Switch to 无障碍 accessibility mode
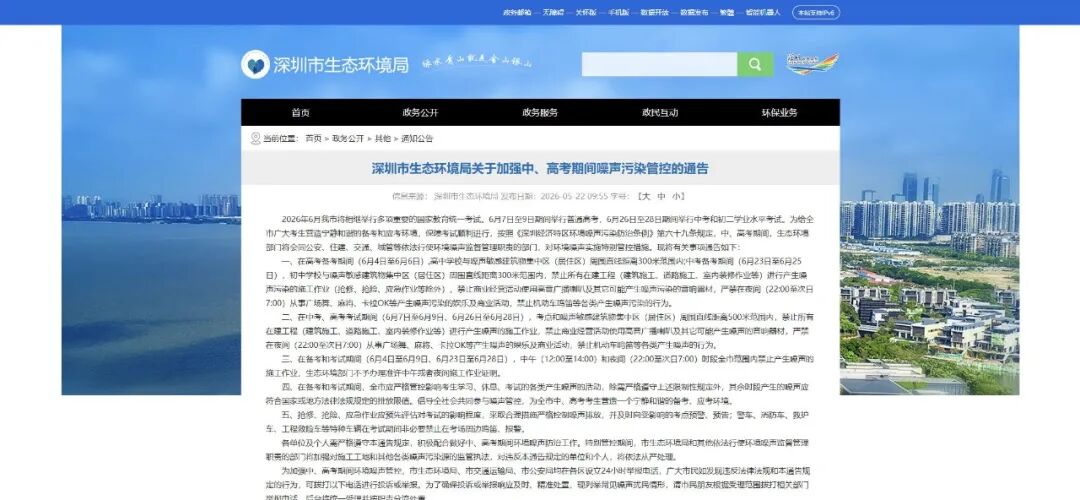Image resolution: width=1080 pixels, height=500 pixels. [x=553, y=12]
